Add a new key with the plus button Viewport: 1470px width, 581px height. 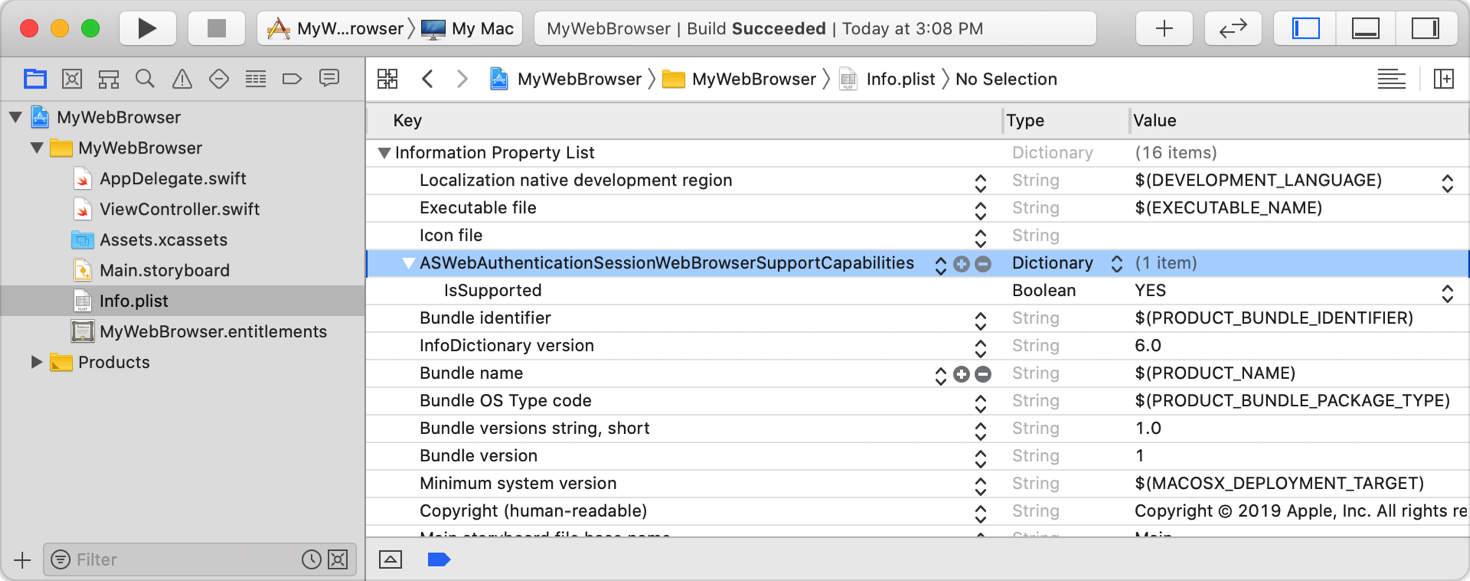[962, 263]
